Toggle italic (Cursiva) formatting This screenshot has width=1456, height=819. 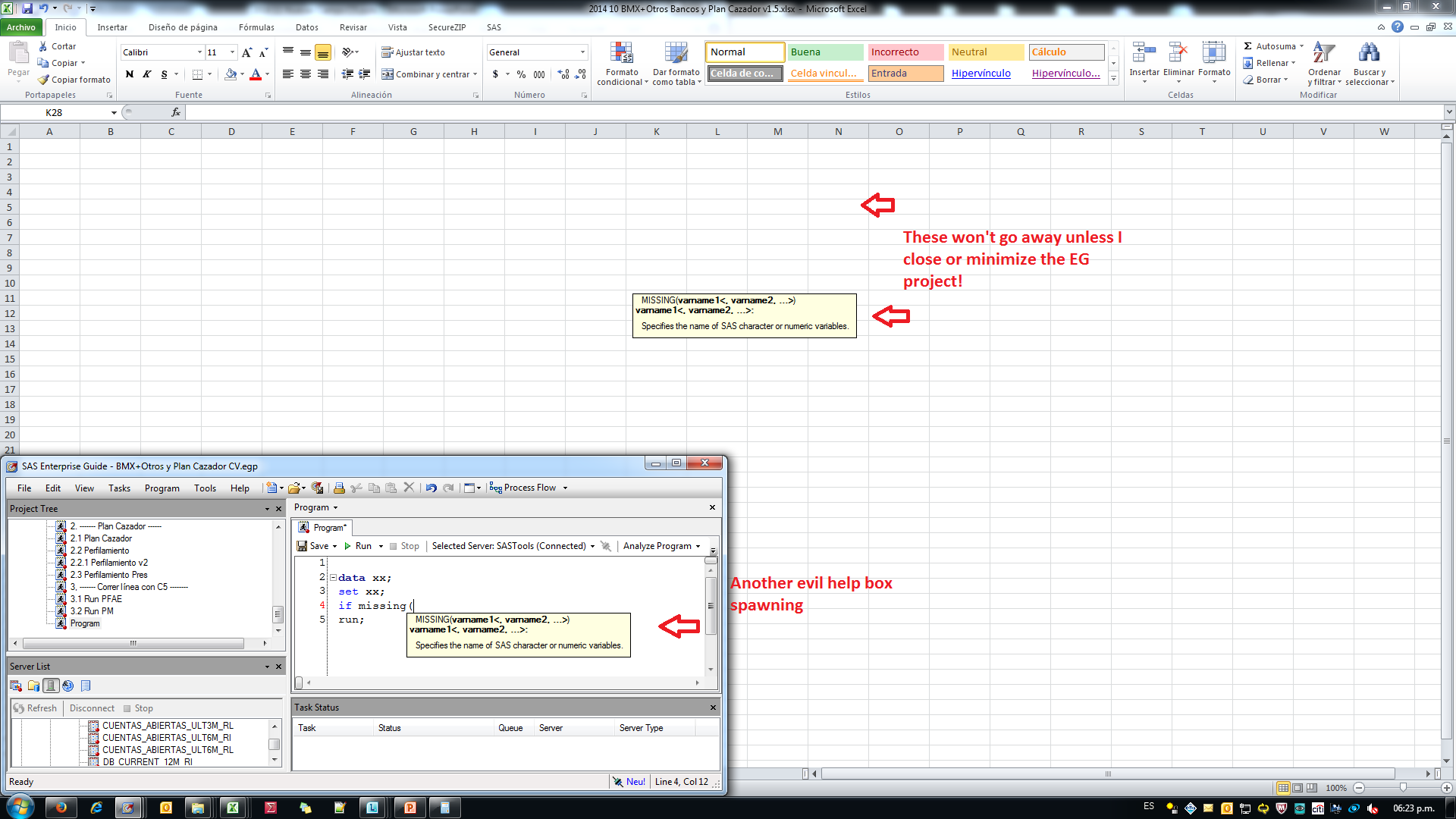coord(146,74)
